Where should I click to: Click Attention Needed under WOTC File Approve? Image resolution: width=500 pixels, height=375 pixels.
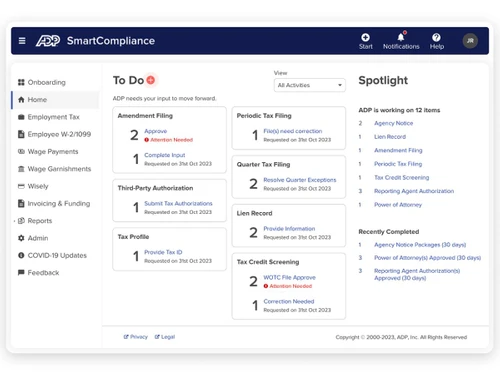pos(291,286)
